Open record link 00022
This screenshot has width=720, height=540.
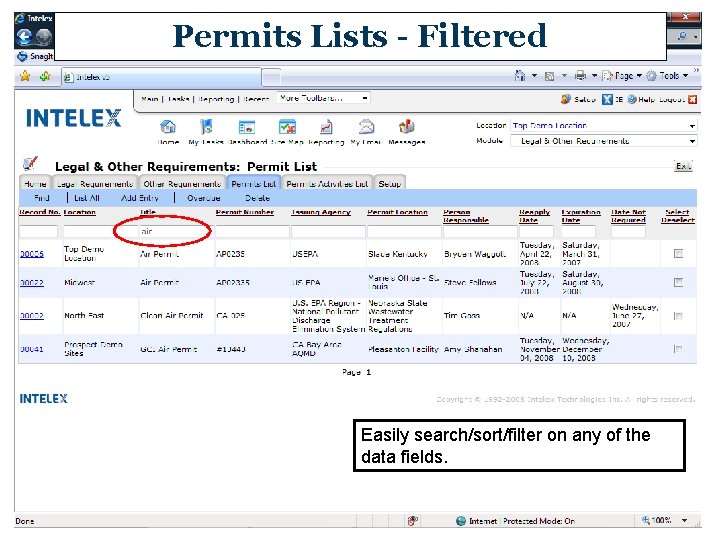pos(32,282)
